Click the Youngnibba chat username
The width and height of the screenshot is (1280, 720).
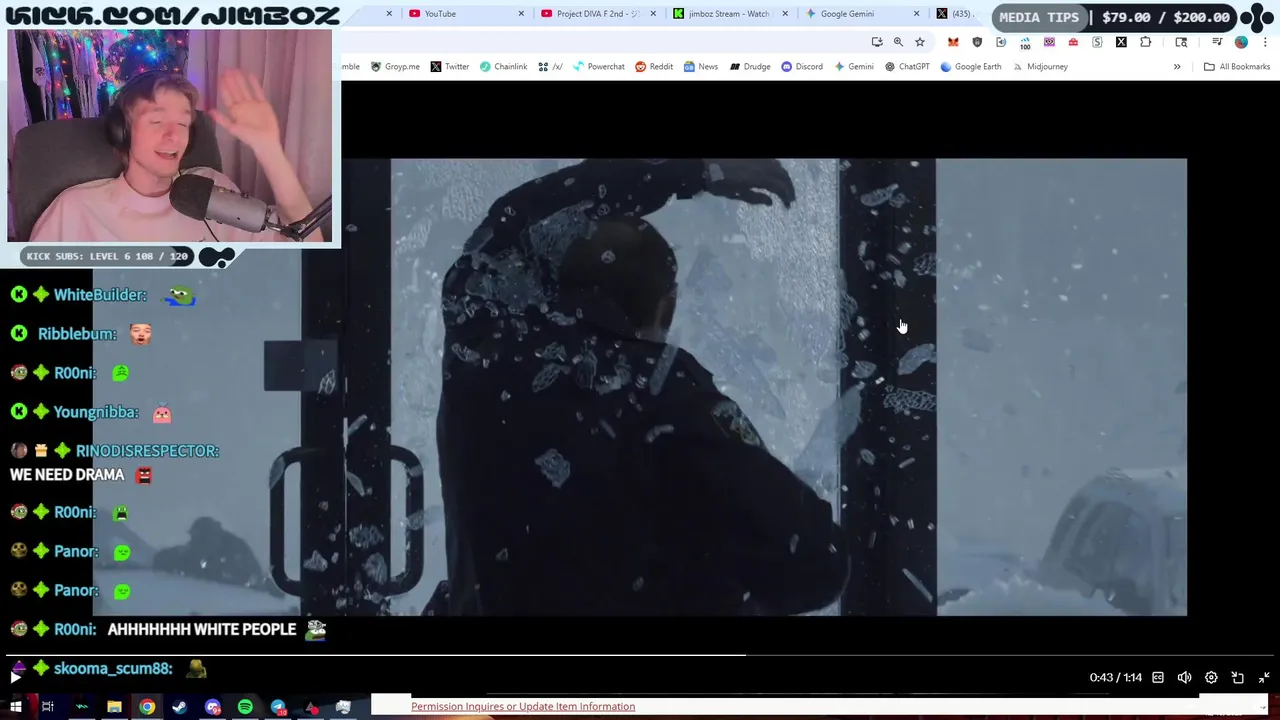tap(96, 412)
